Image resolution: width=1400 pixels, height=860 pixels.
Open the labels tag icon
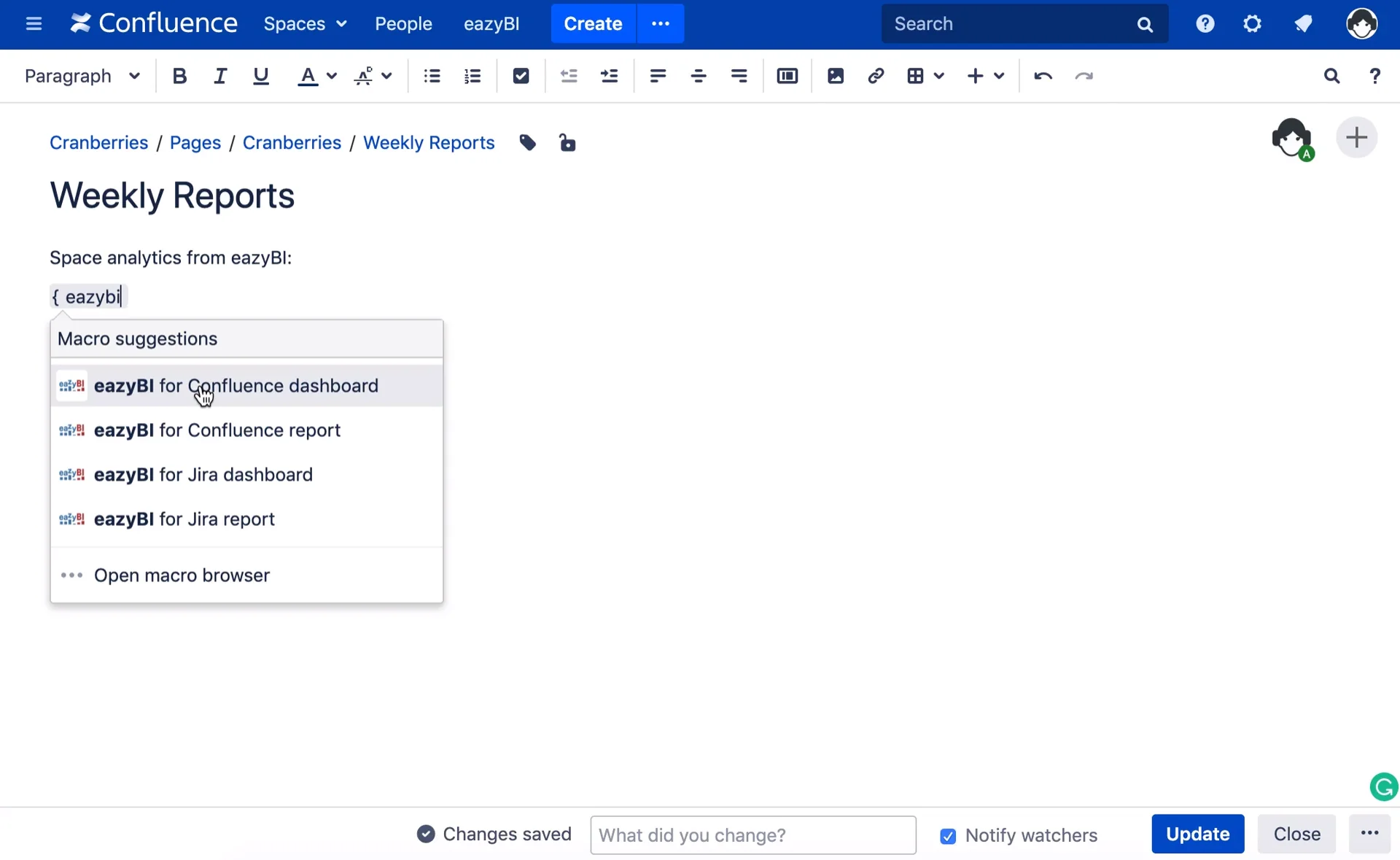coord(528,143)
